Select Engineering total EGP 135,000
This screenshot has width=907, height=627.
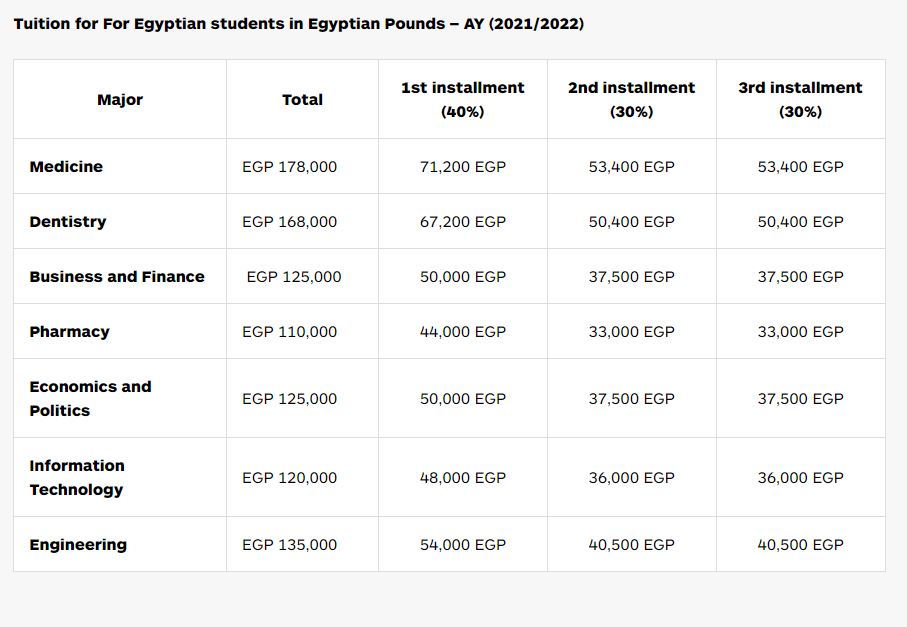tap(289, 545)
